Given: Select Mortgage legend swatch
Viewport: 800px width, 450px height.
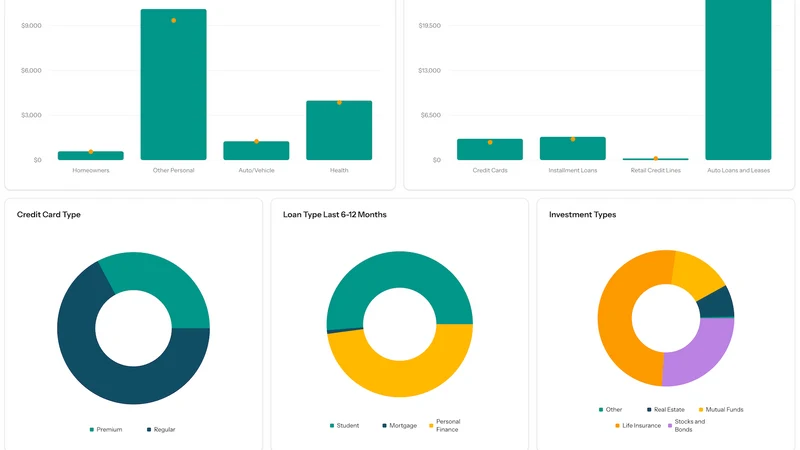Looking at the screenshot, I should tap(384, 426).
